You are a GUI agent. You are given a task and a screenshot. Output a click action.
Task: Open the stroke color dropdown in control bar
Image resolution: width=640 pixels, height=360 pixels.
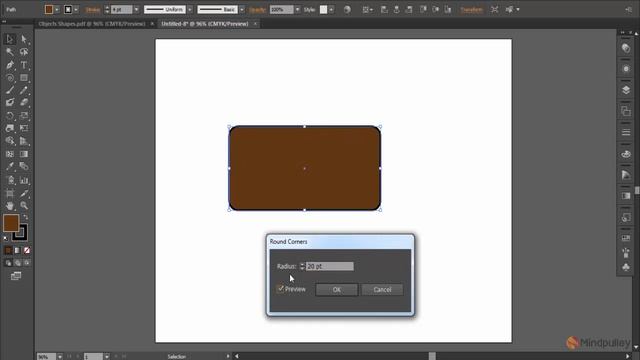point(76,9)
